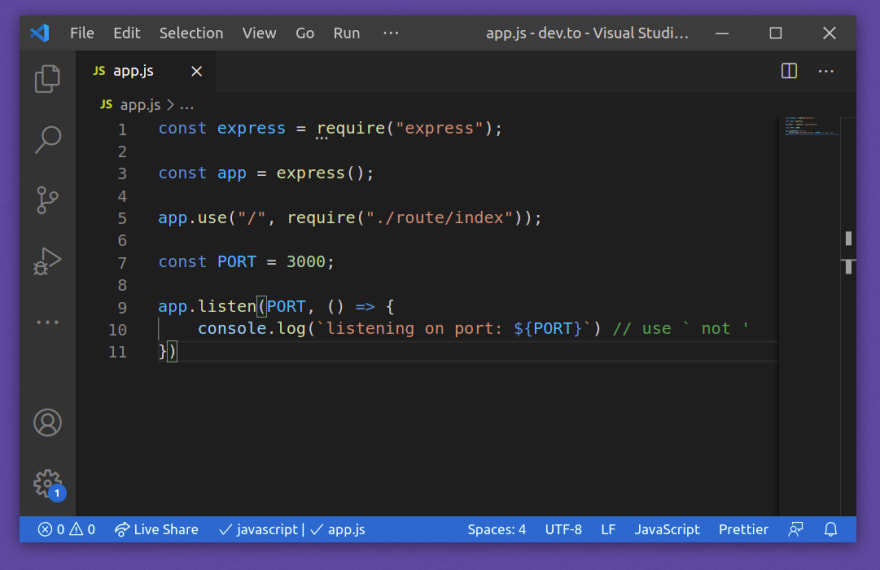Image resolution: width=880 pixels, height=570 pixels.
Task: Click app.js in the breadcrumb
Action: pyautogui.click(x=140, y=105)
